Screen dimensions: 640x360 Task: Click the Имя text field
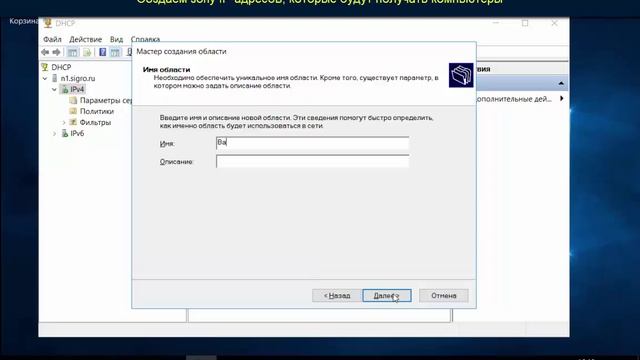(x=312, y=143)
